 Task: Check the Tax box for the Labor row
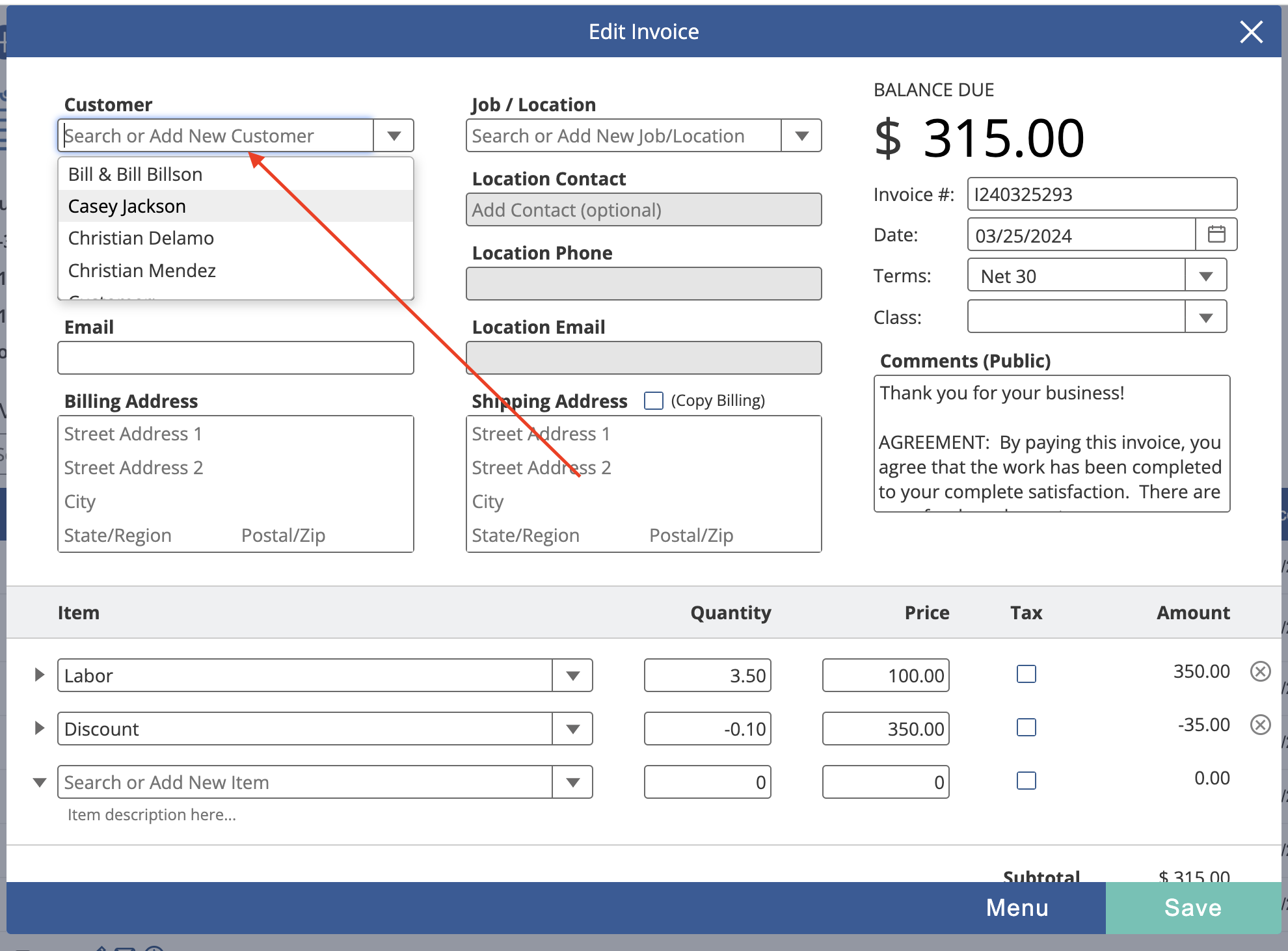click(1026, 674)
